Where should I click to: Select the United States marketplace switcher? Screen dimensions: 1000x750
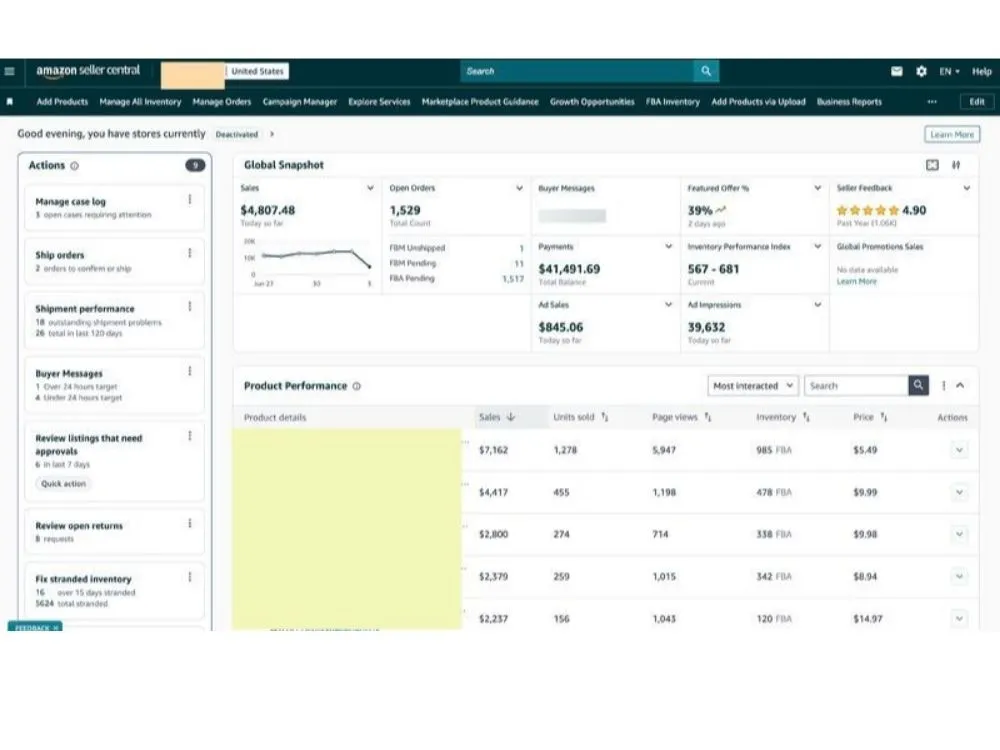coord(257,71)
